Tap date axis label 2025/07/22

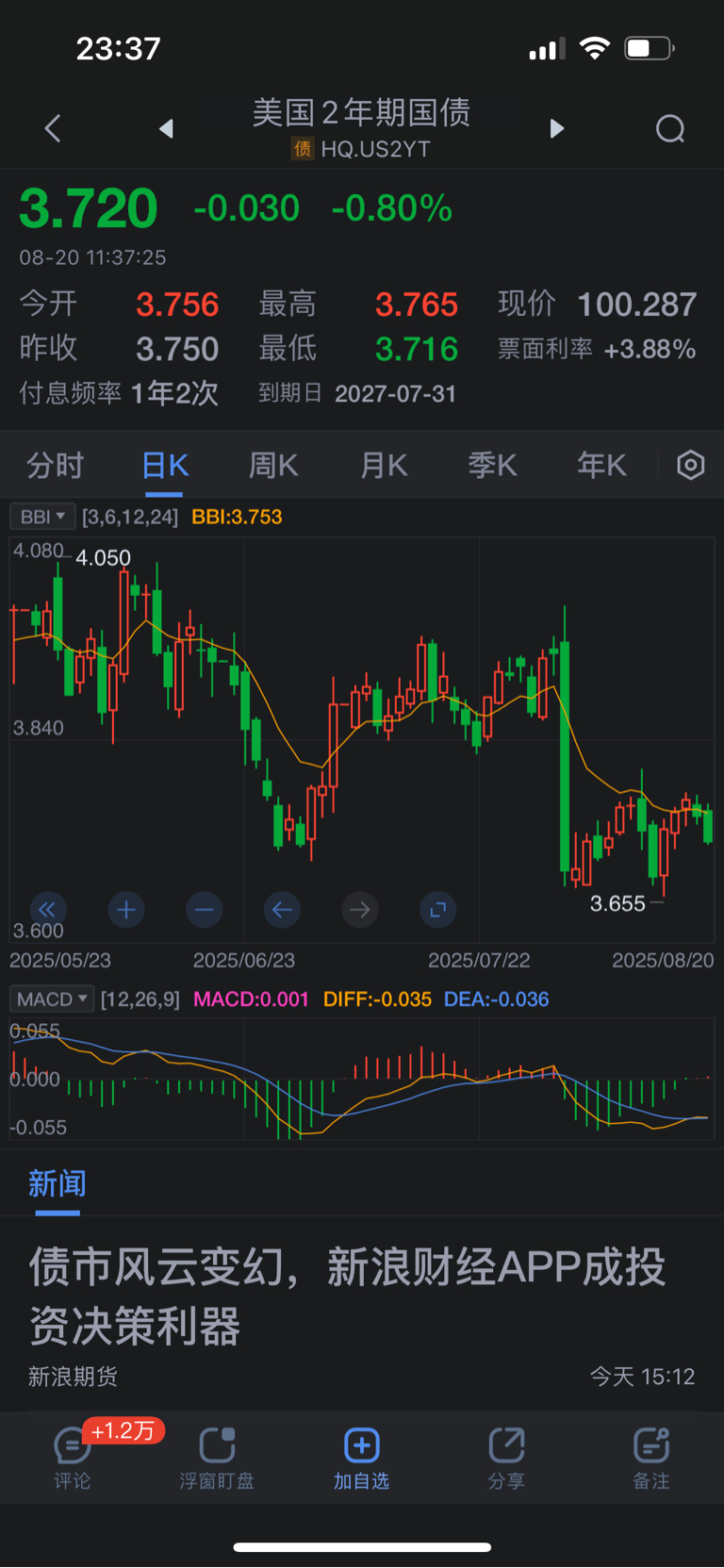479,960
